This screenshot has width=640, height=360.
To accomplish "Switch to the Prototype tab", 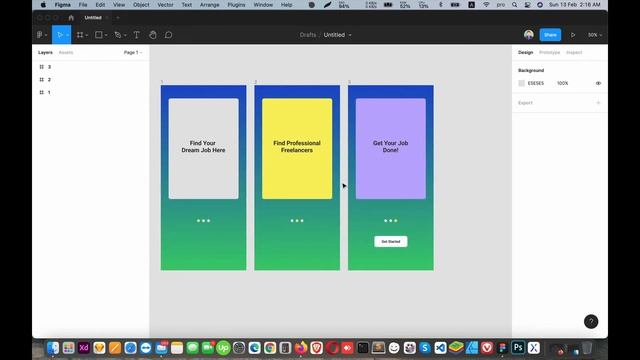I will click(x=549, y=53).
